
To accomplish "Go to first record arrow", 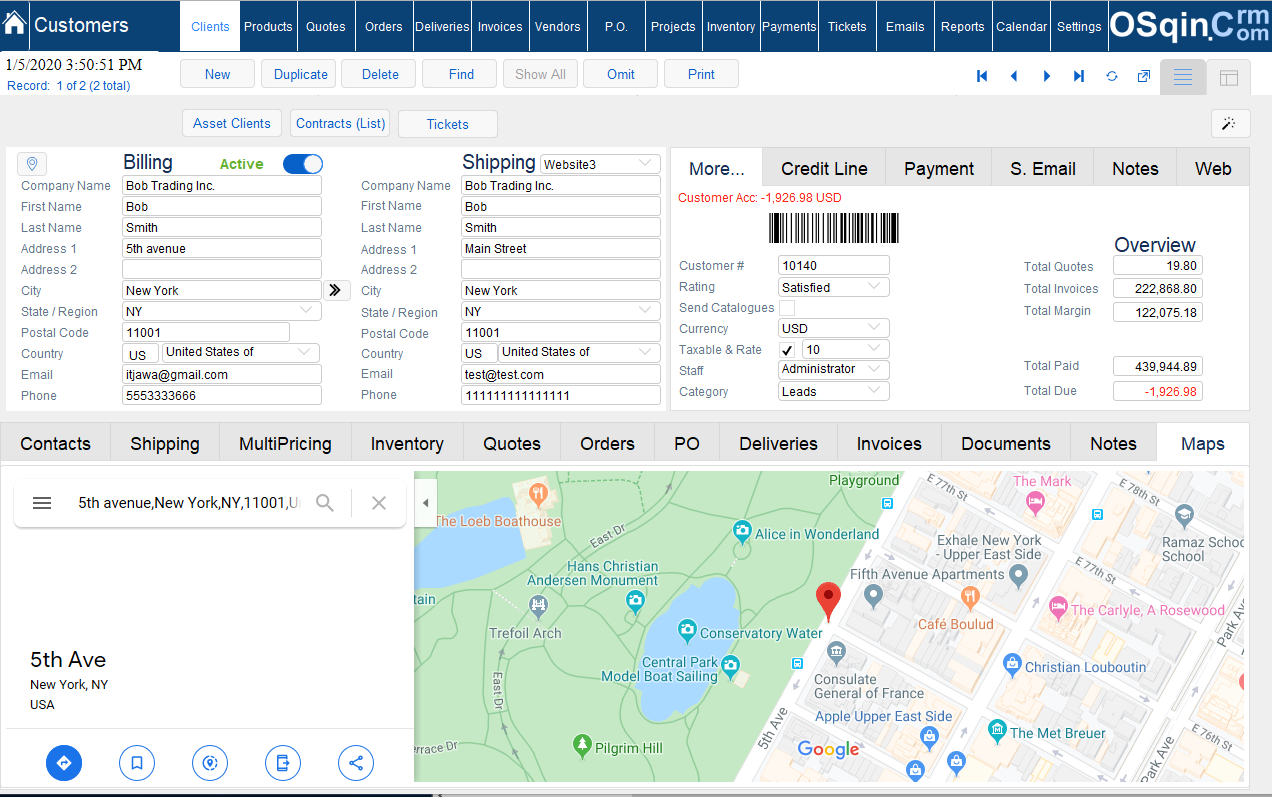I will 982,76.
